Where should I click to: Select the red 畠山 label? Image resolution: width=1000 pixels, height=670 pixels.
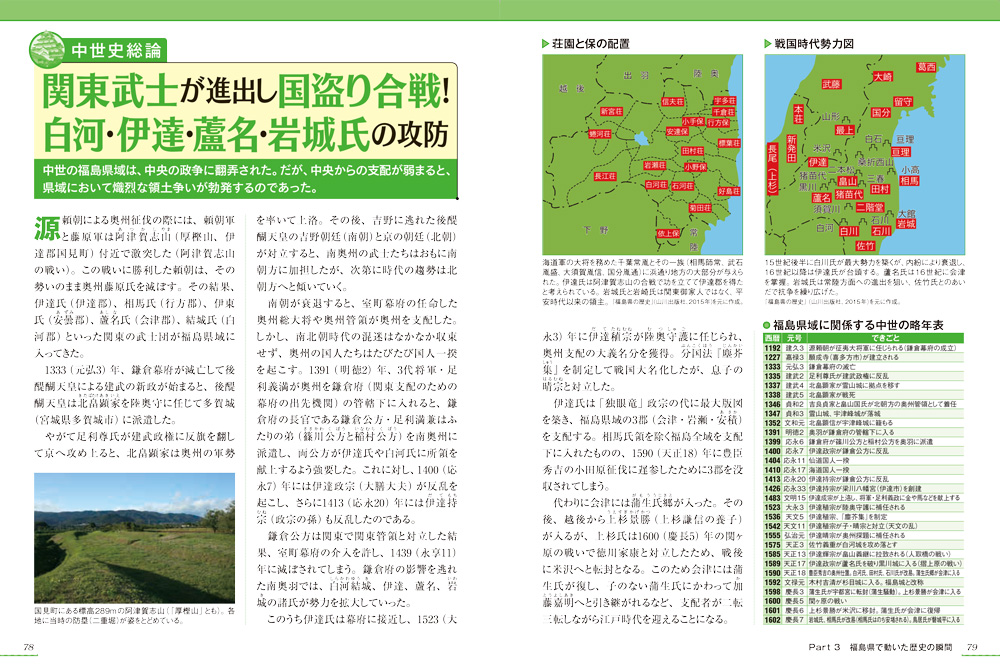pos(847,182)
